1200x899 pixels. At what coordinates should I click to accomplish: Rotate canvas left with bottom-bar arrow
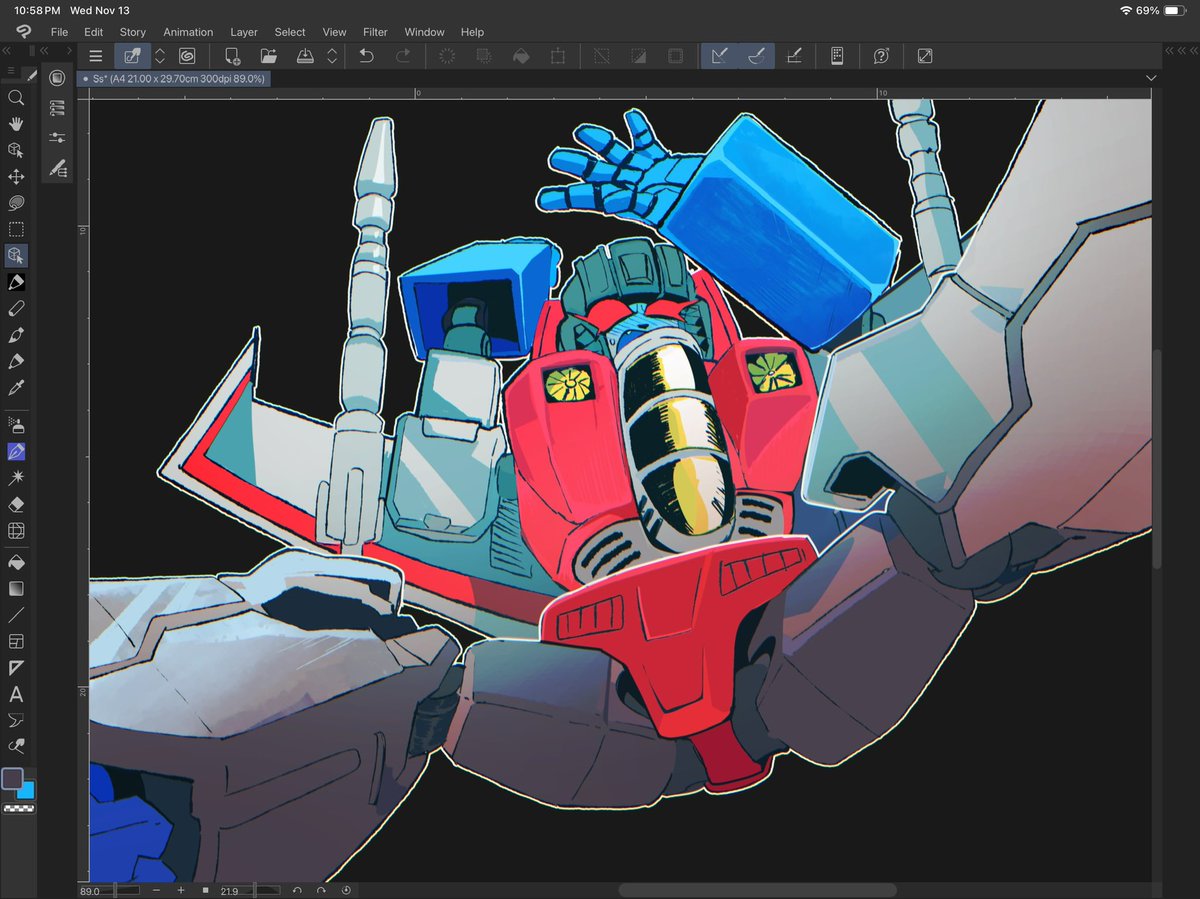(297, 890)
